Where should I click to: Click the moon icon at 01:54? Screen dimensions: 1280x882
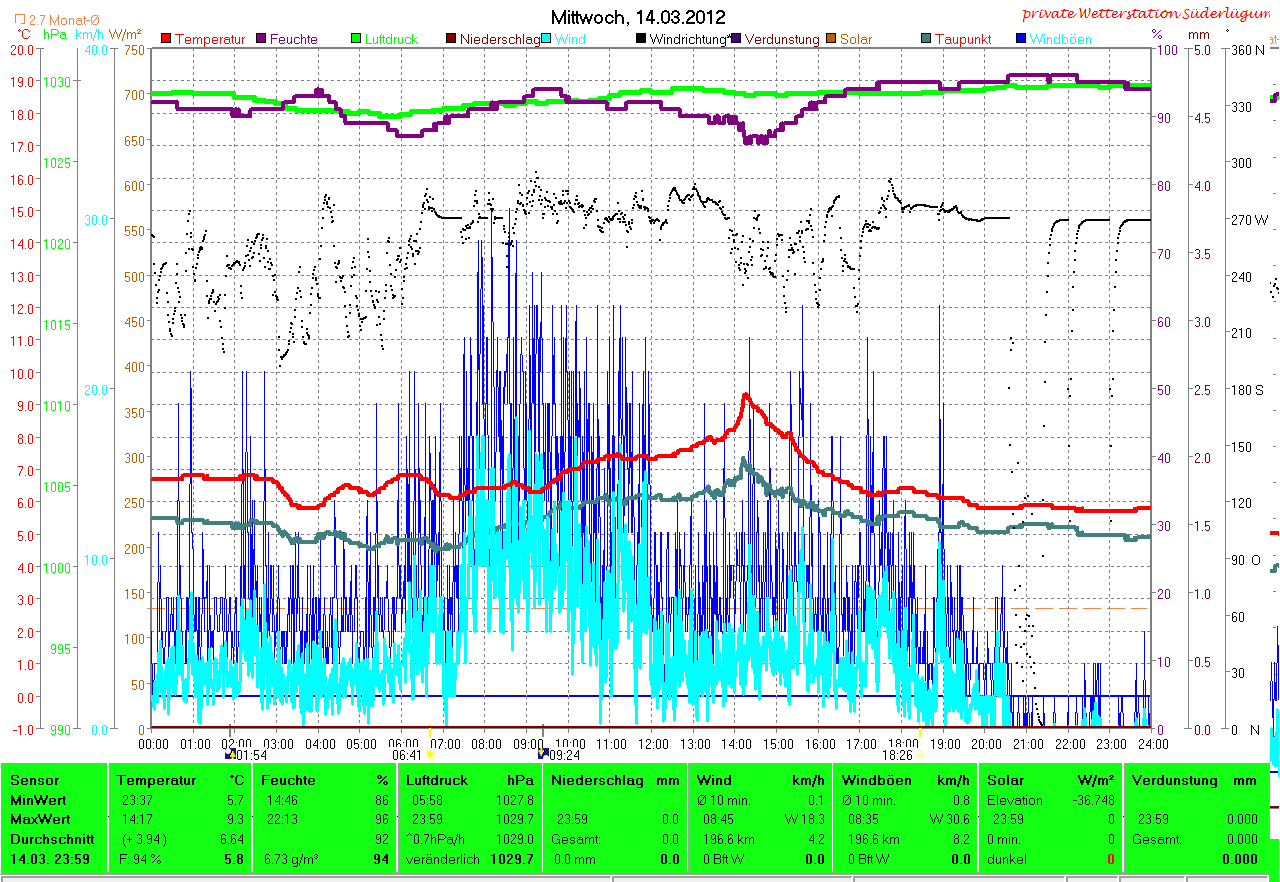point(231,755)
